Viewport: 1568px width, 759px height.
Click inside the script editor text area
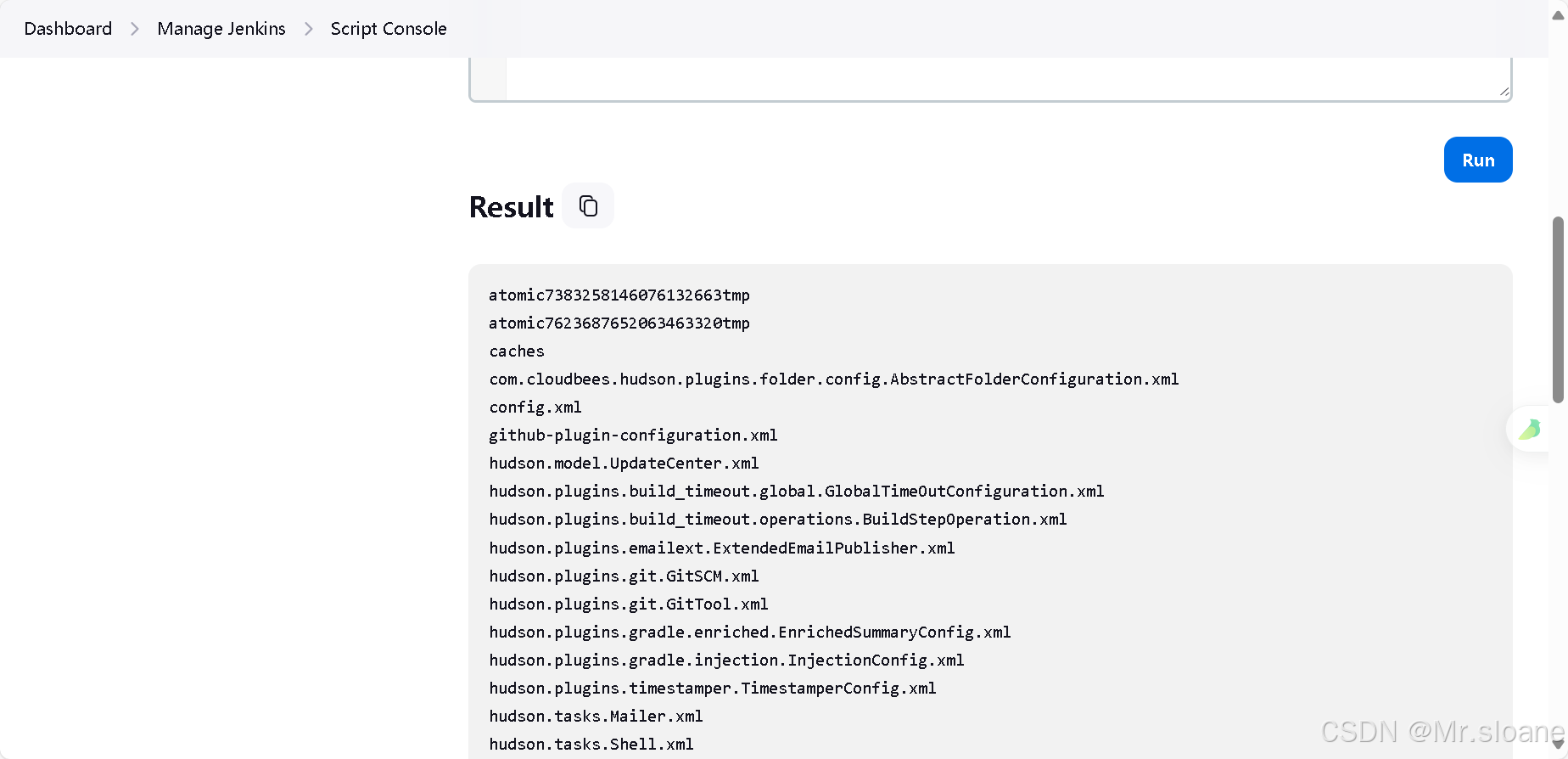point(1008,78)
